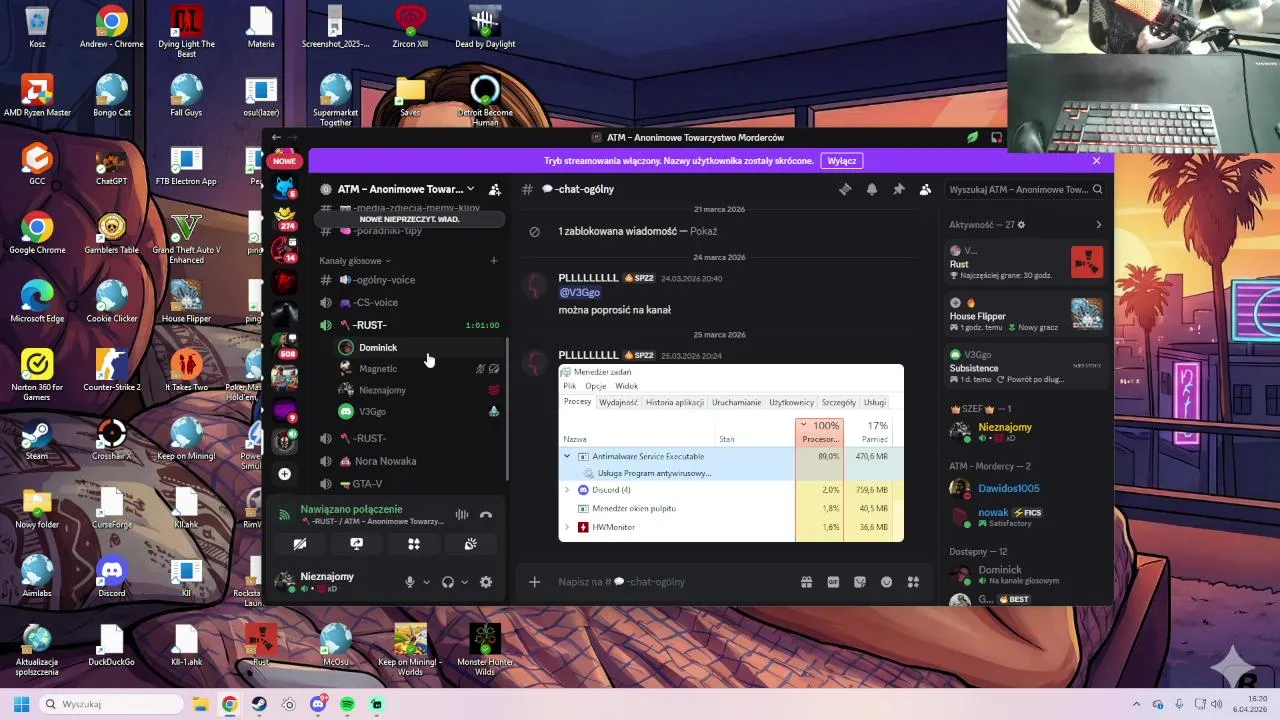Viewport: 1280px width, 720px height.
Task: Open Dawidos1005 member profile
Action: [x=1027, y=488]
